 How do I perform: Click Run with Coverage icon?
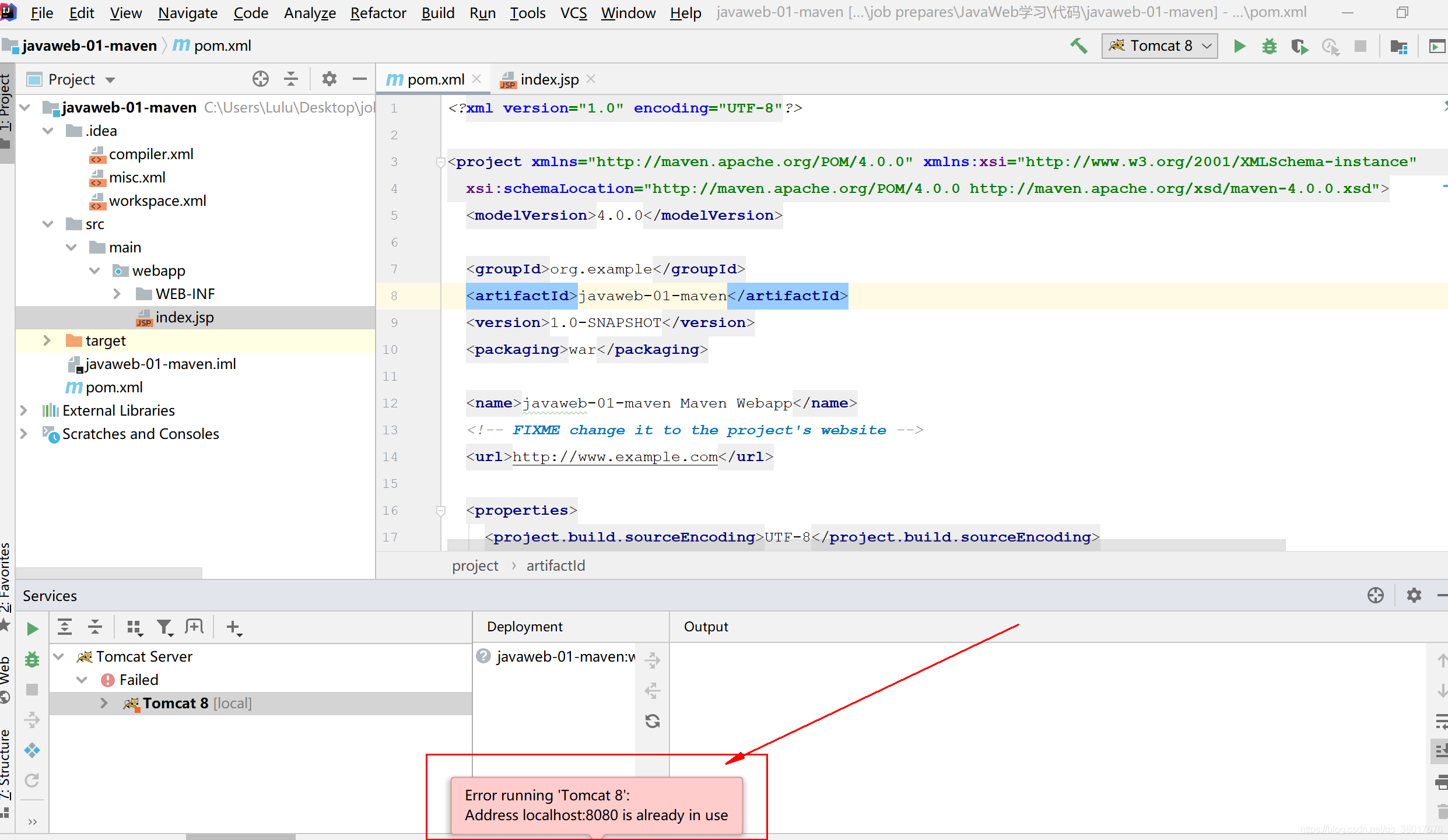tap(1299, 46)
